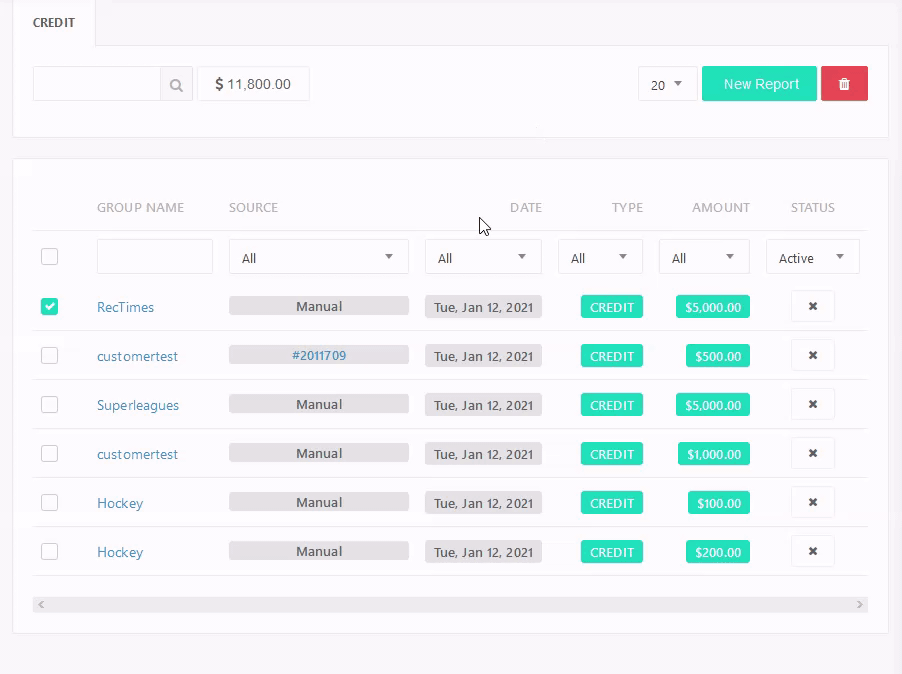Click the X status icon for Superleagues
The height and width of the screenshot is (674, 902).
coord(812,405)
